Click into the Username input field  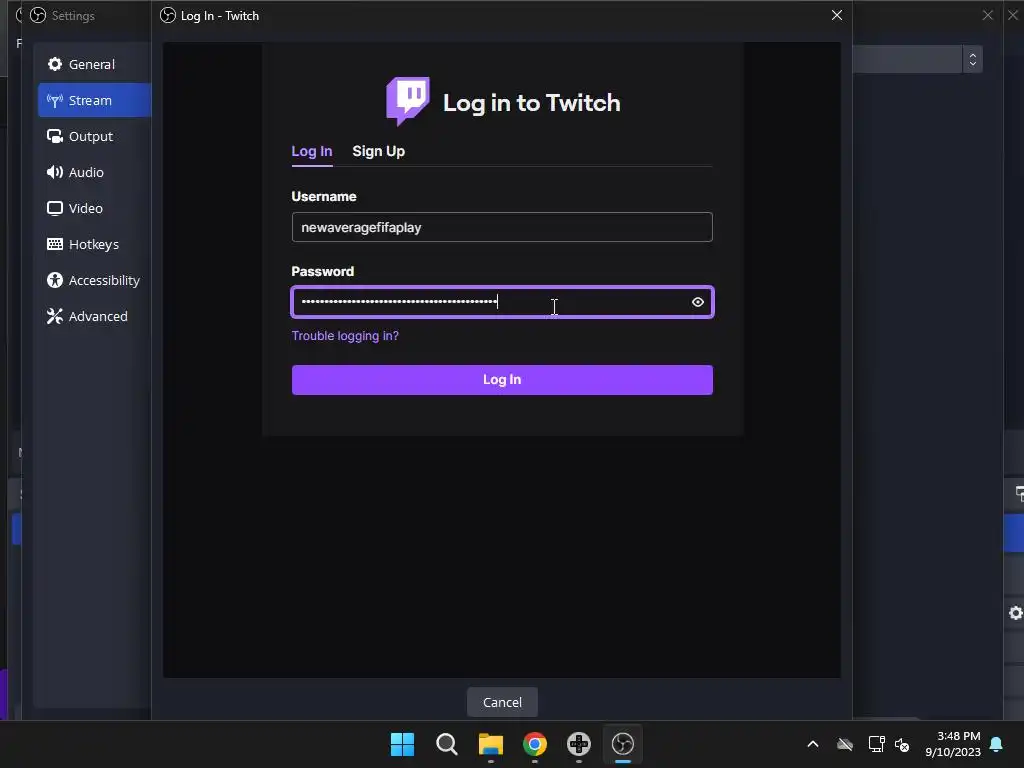[x=502, y=227]
